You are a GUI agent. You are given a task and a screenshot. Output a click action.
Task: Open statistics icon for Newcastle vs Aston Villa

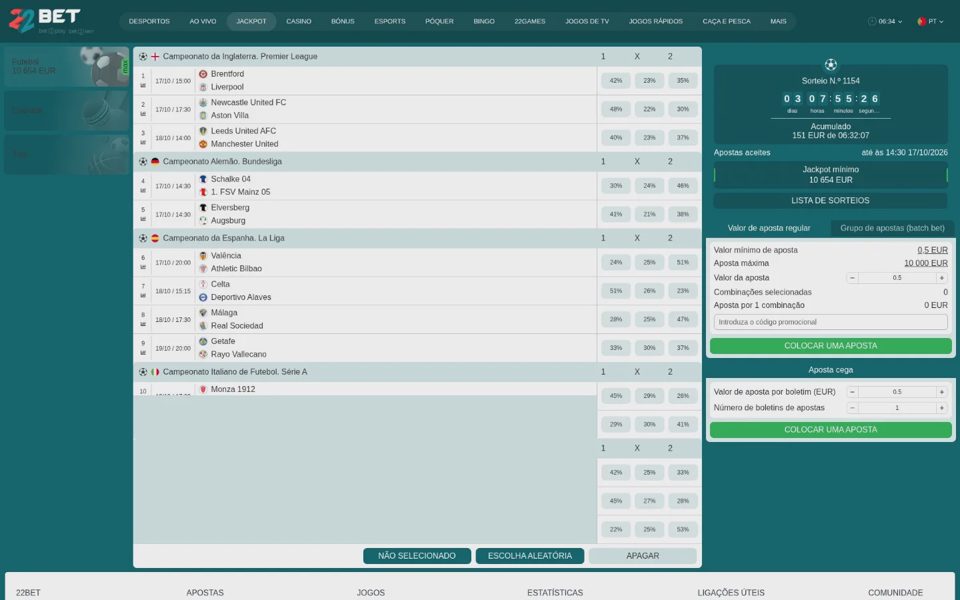(143, 114)
